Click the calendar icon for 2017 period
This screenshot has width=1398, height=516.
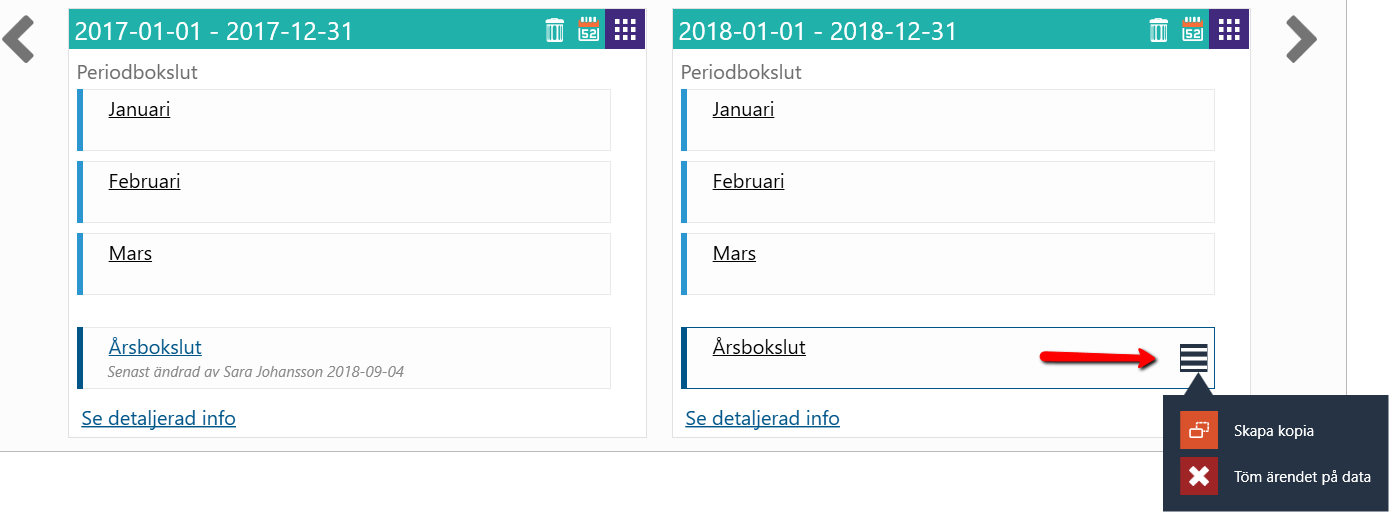[589, 29]
